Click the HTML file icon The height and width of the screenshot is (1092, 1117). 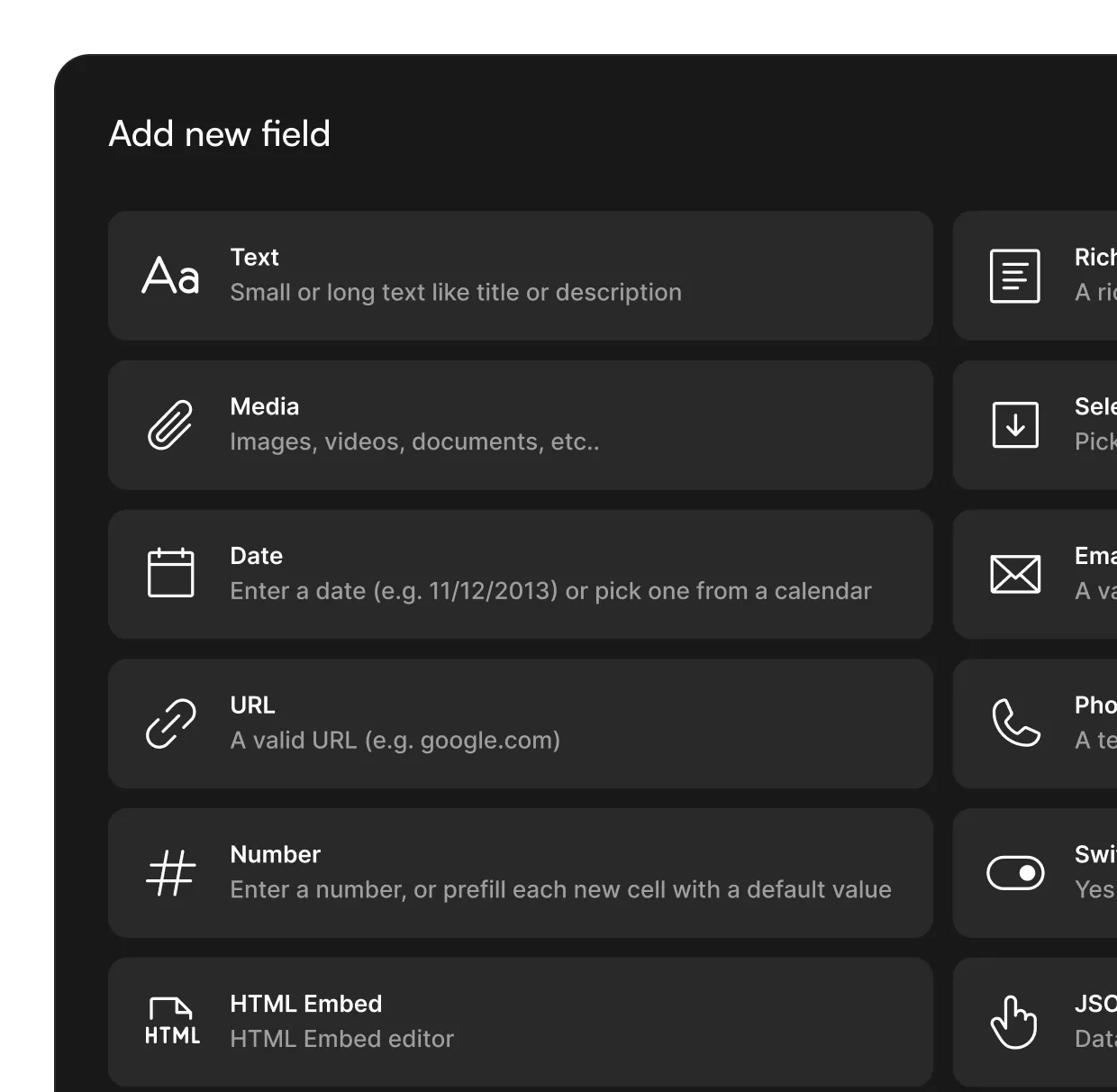click(x=172, y=1022)
